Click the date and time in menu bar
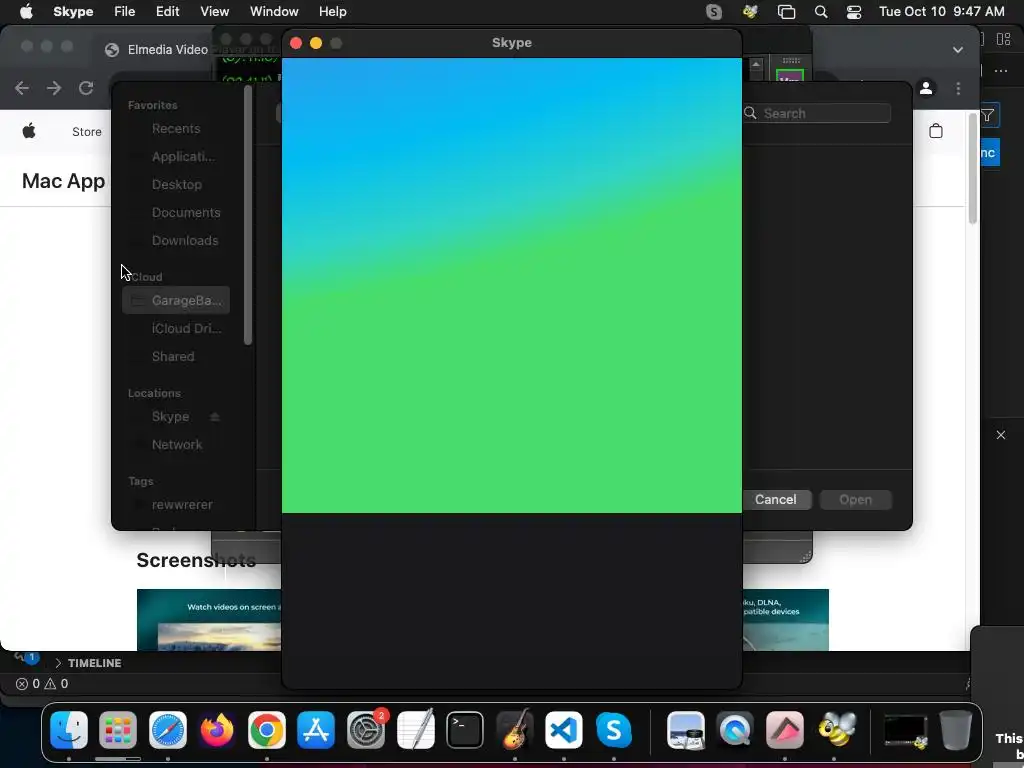 941,12
